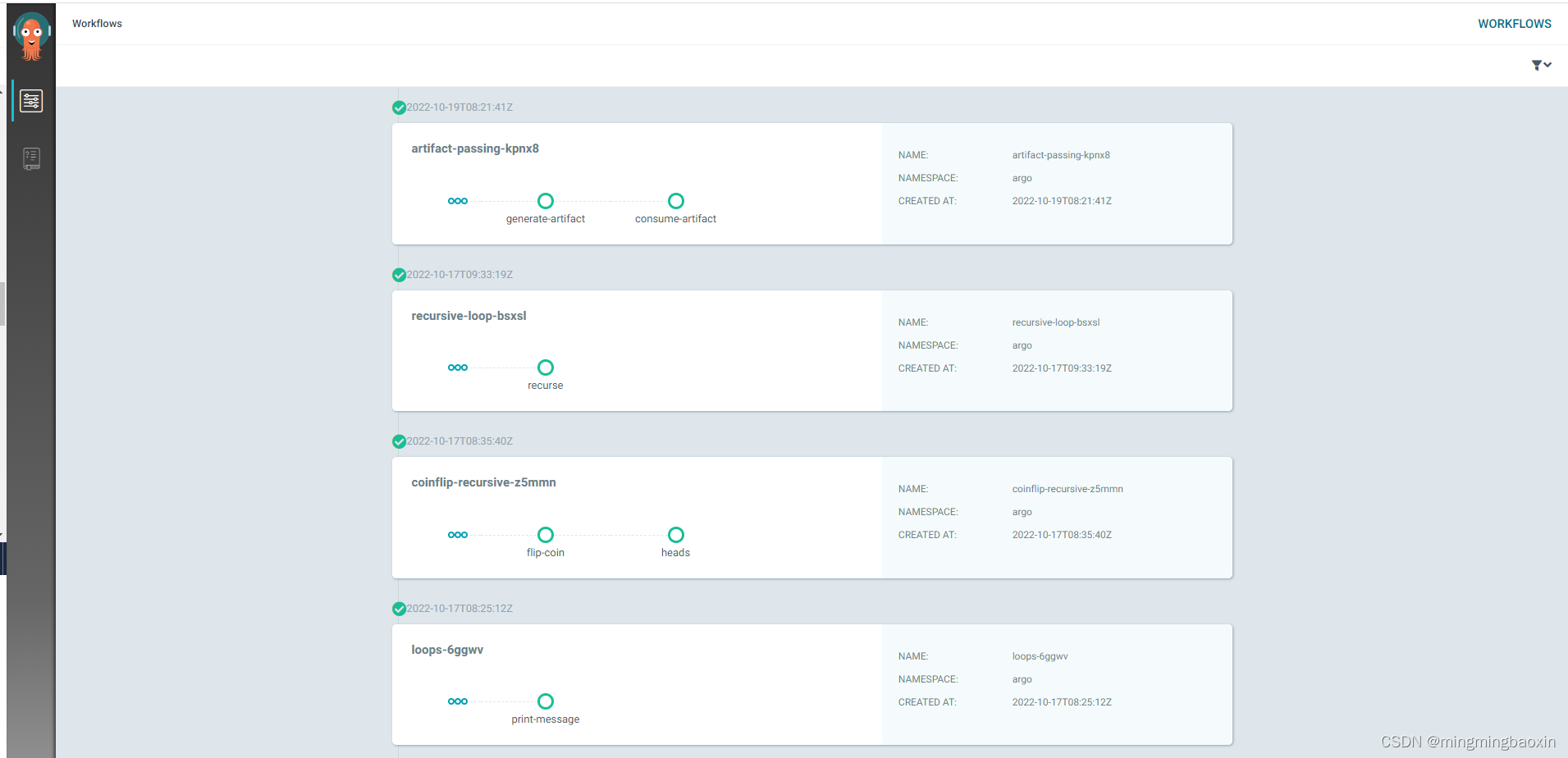Screen dimensions: 1568x758
Task: Click the print-message node in loops-6ggwv
Action: point(545,701)
